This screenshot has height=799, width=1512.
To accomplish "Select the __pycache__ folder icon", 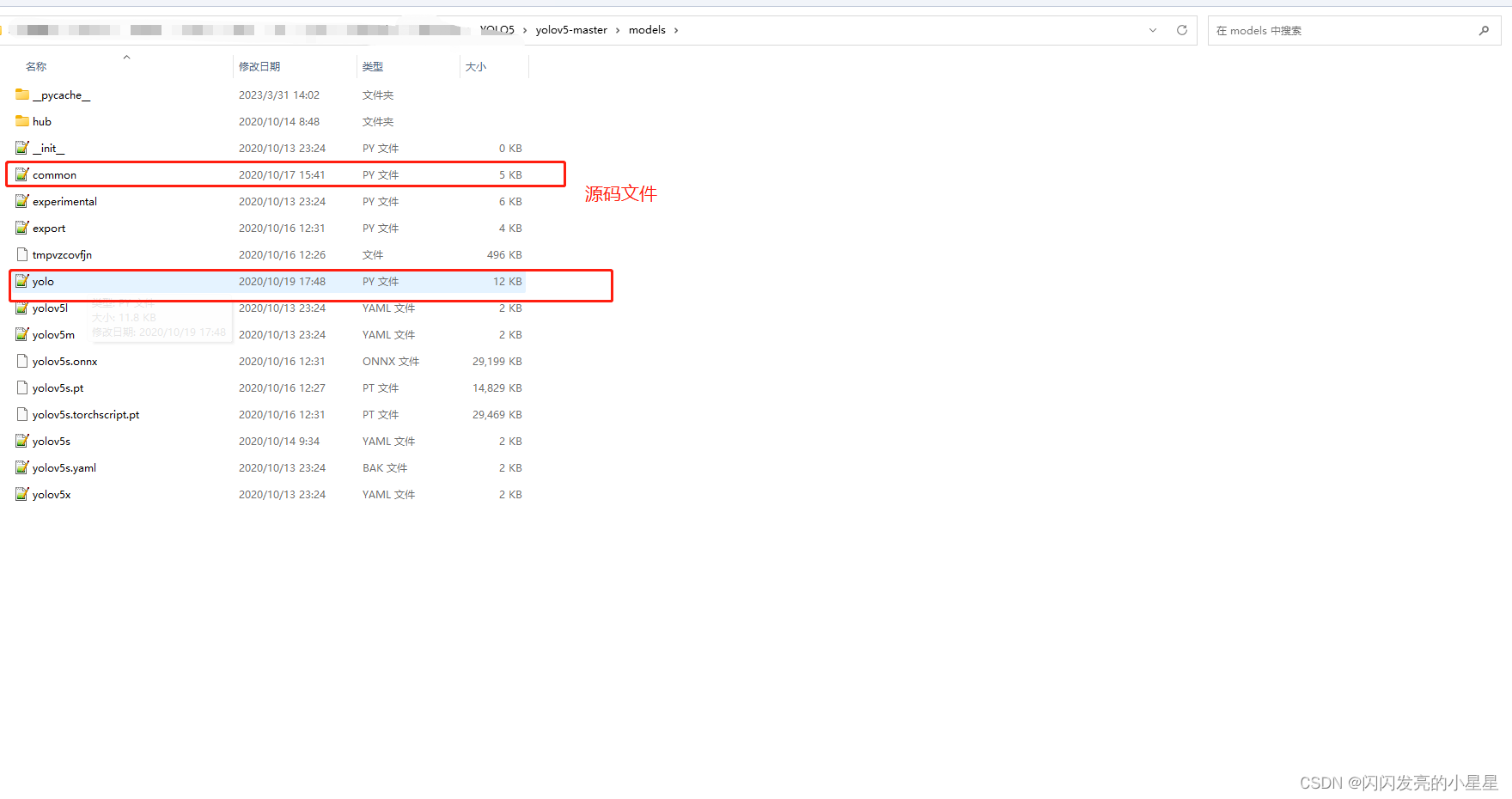I will (22, 95).
